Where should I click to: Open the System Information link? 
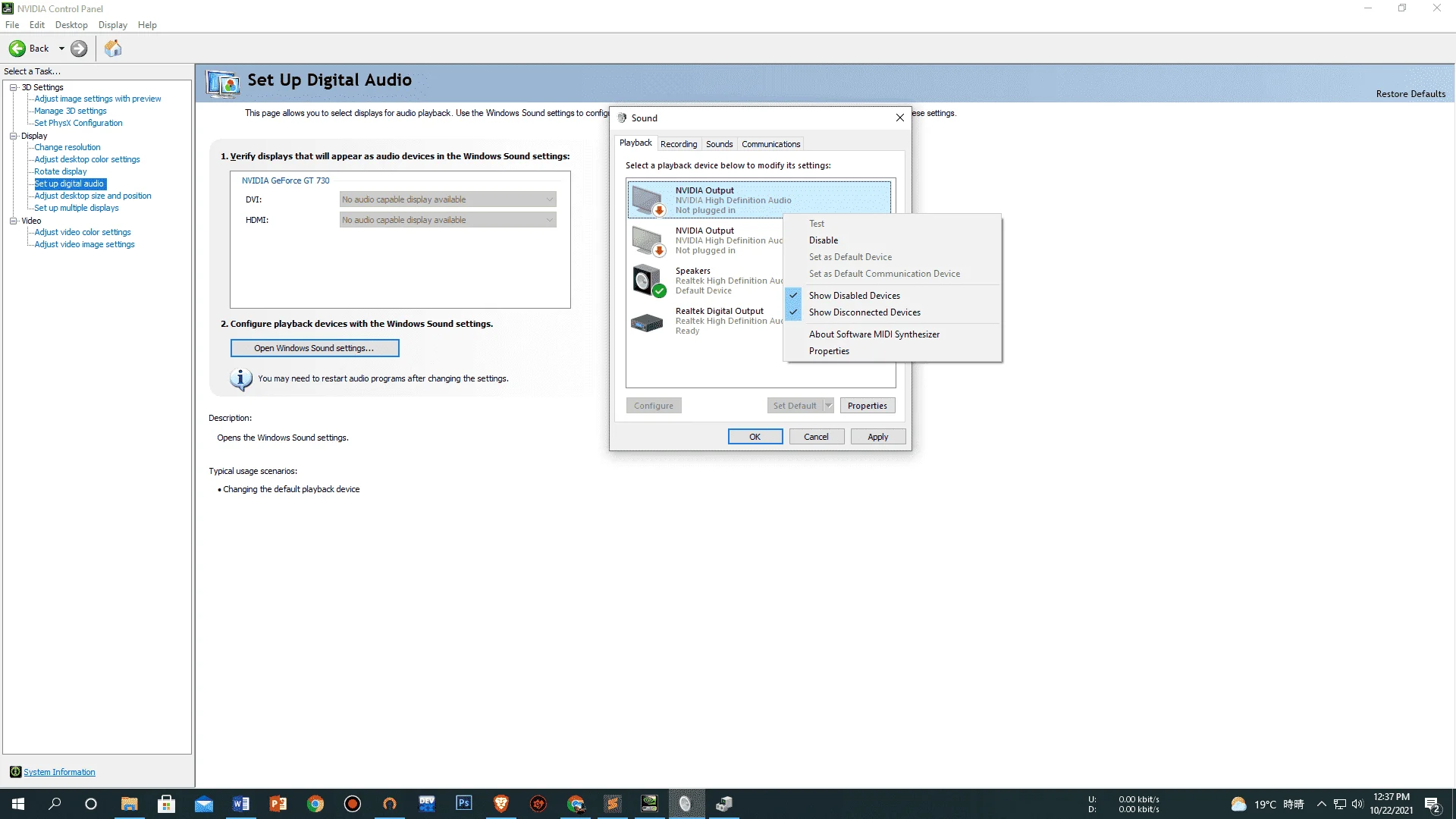[x=59, y=772]
